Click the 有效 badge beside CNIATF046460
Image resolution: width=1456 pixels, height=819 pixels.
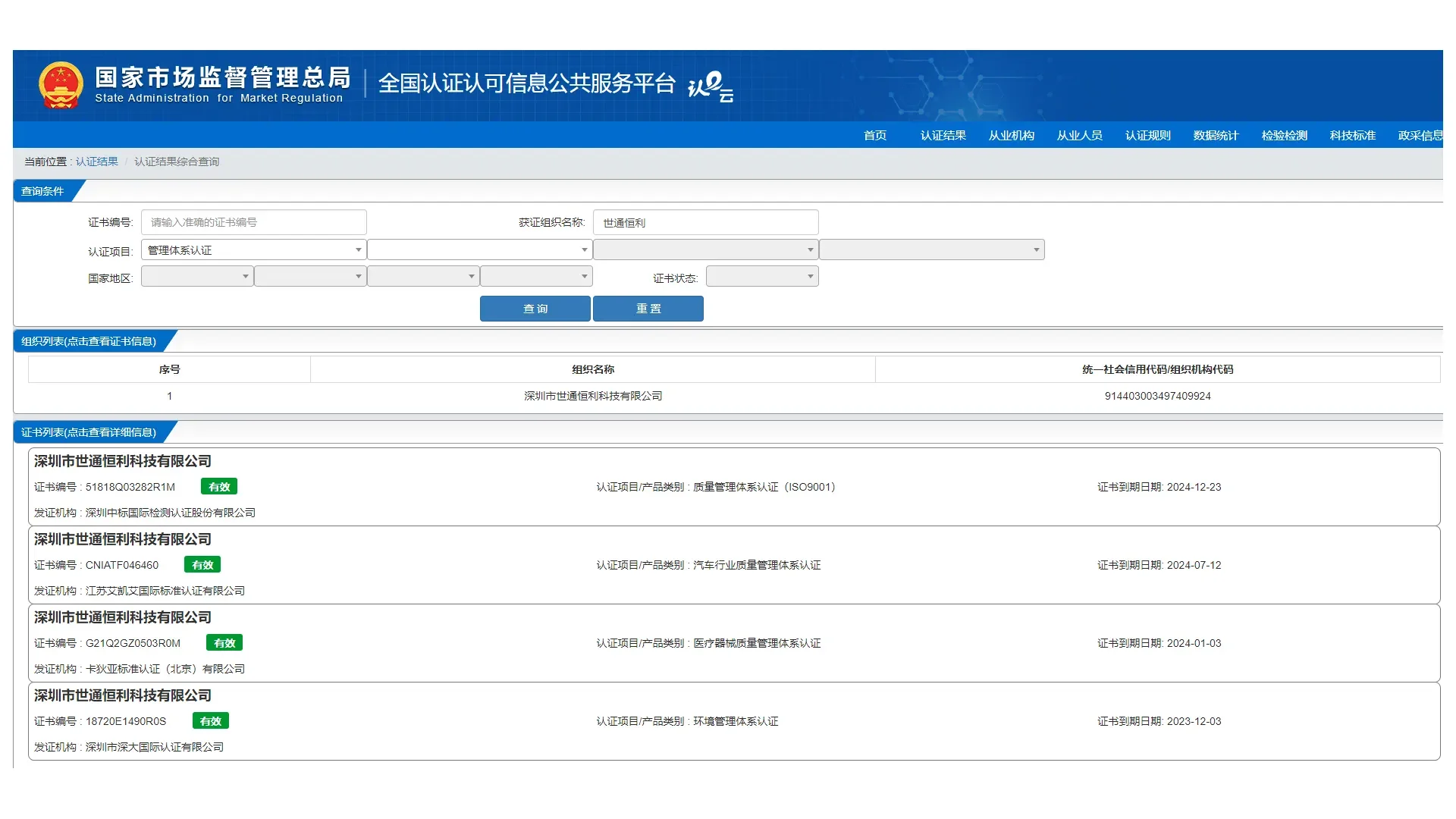[202, 565]
